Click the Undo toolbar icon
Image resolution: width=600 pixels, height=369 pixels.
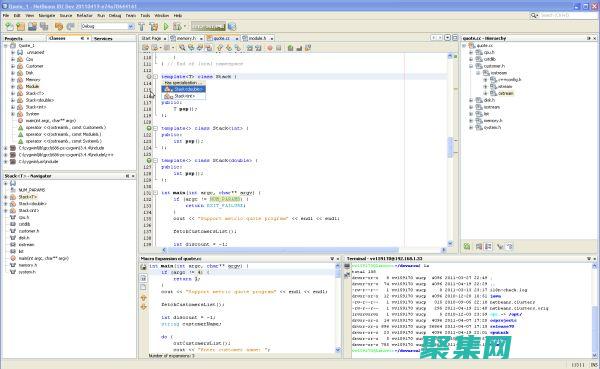click(x=59, y=26)
